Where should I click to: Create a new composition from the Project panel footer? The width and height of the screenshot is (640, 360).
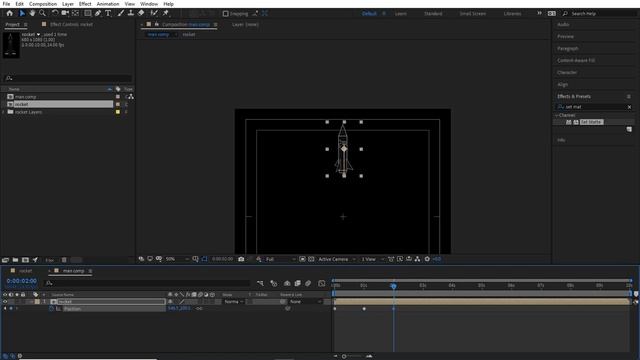click(25, 260)
